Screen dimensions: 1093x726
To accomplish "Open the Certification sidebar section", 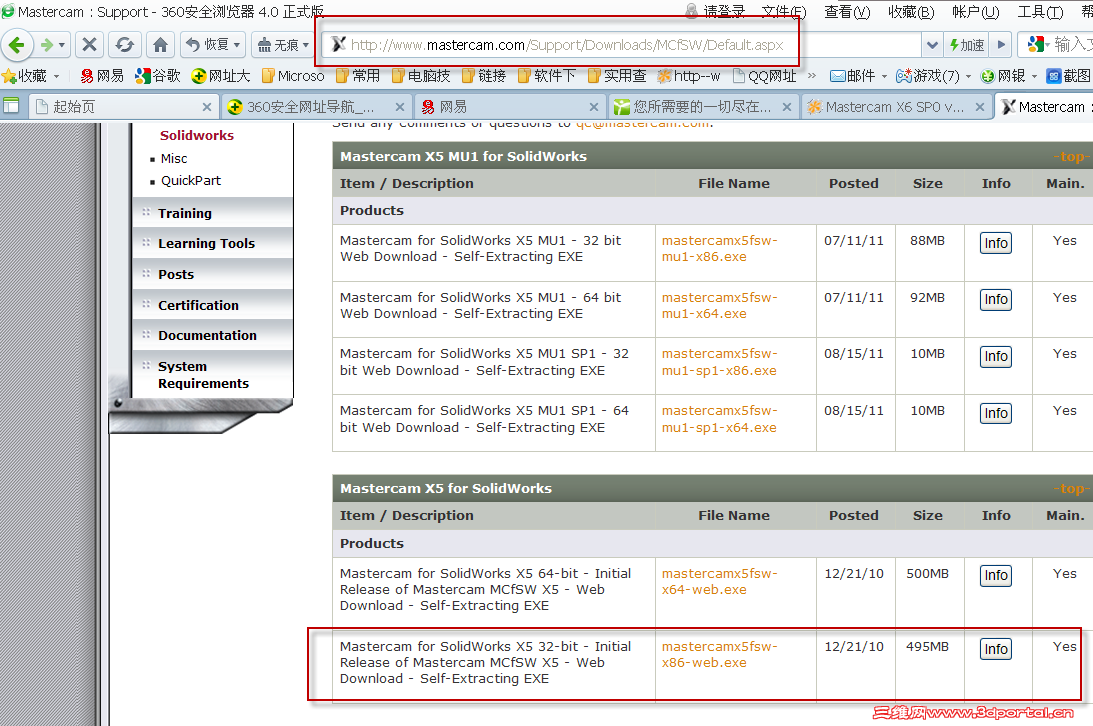I will (x=212, y=304).
